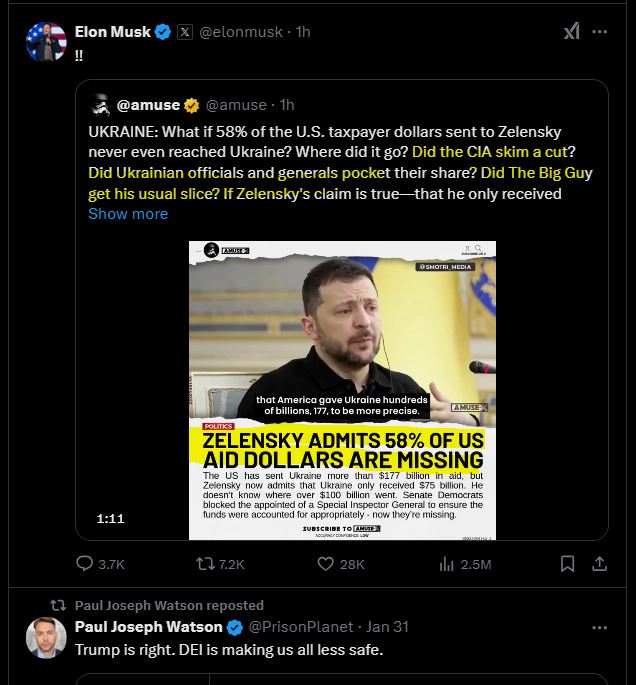This screenshot has width=636, height=685.
Task: Open more options on Paul Joseph Watson's post
Action: click(x=599, y=627)
